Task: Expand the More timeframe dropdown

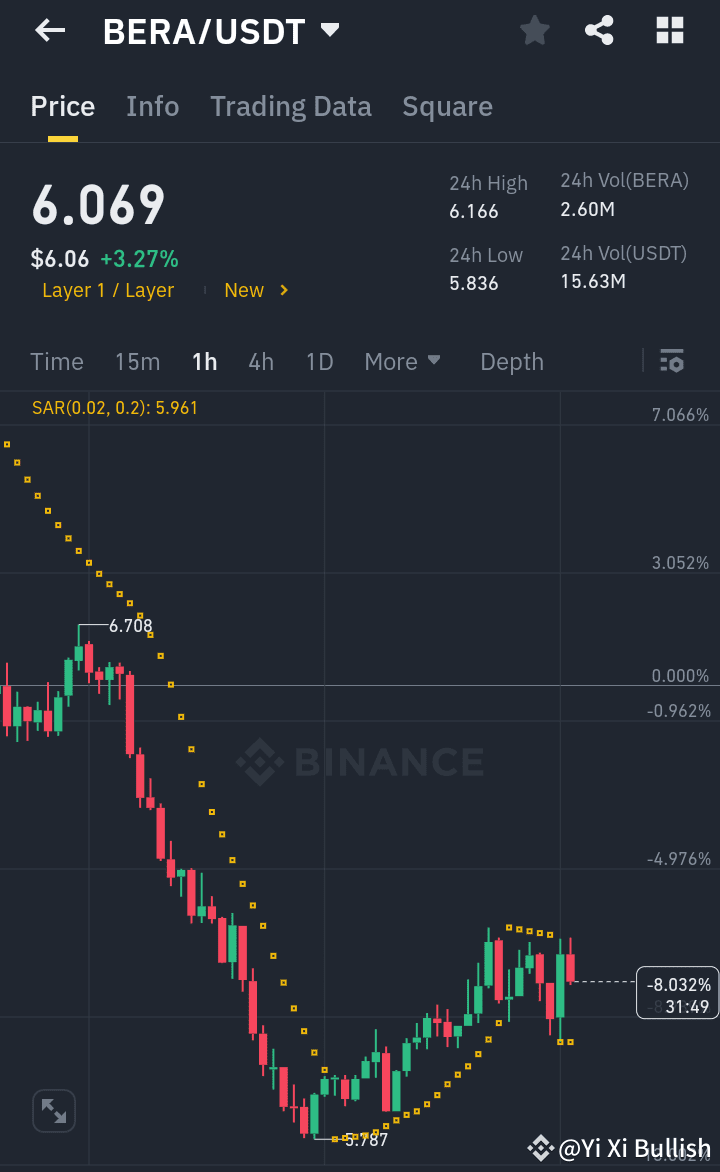Action: (x=403, y=361)
